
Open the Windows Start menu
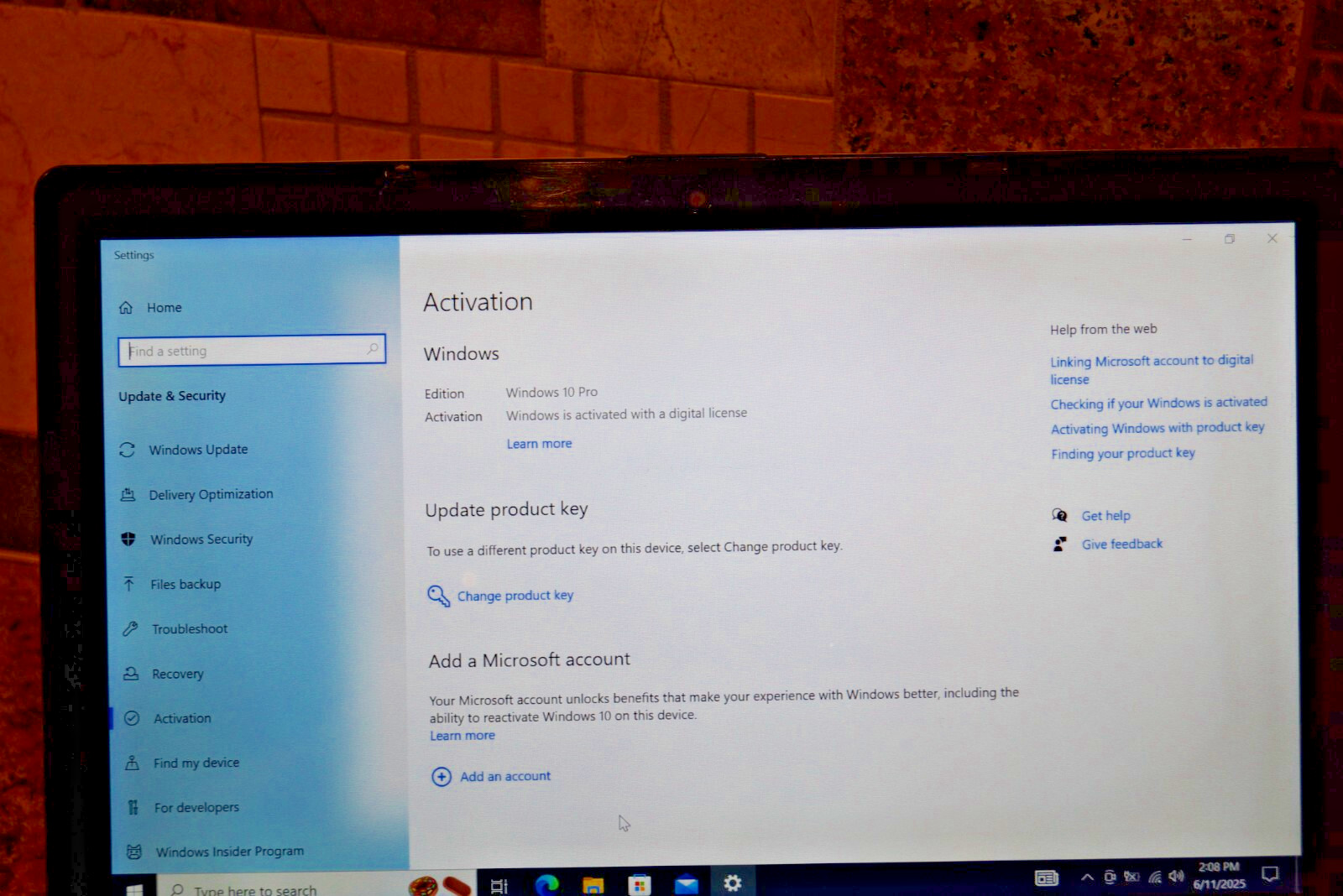coord(134,888)
